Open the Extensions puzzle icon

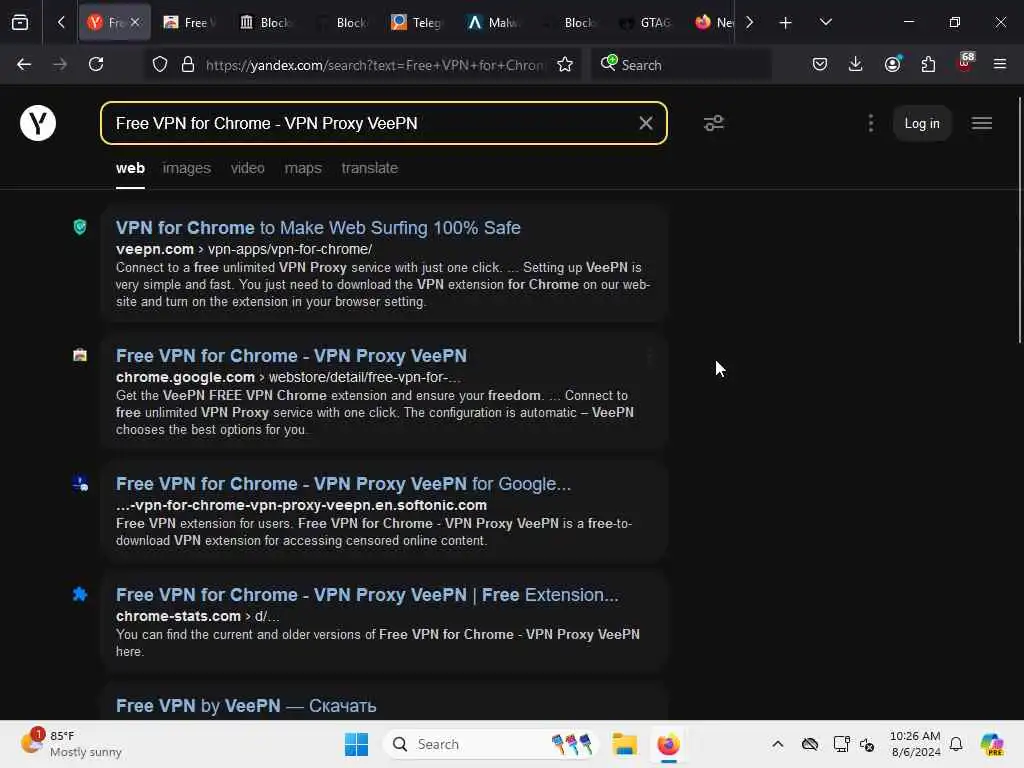click(928, 65)
